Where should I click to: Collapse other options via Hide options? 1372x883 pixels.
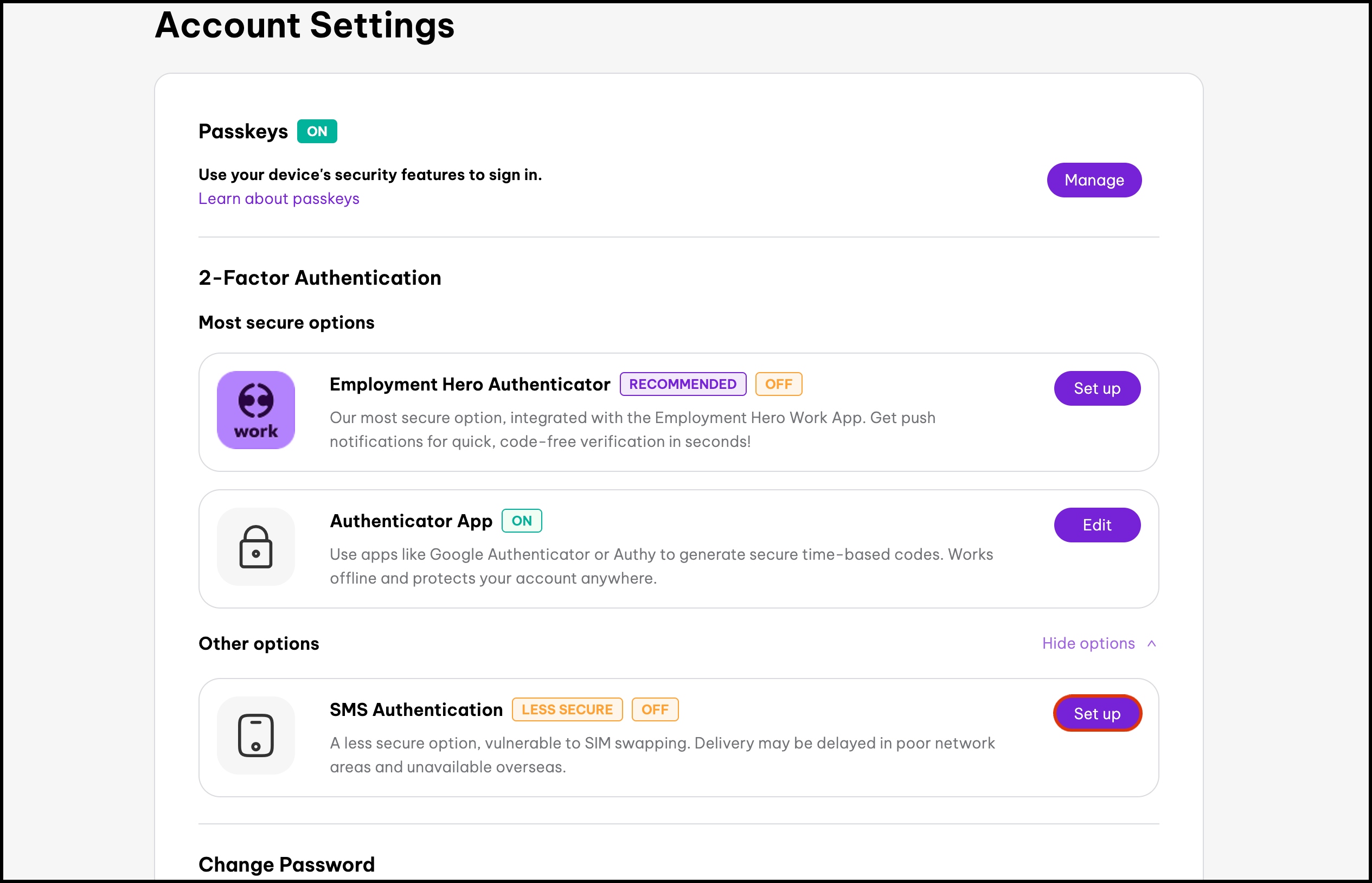(x=1088, y=643)
